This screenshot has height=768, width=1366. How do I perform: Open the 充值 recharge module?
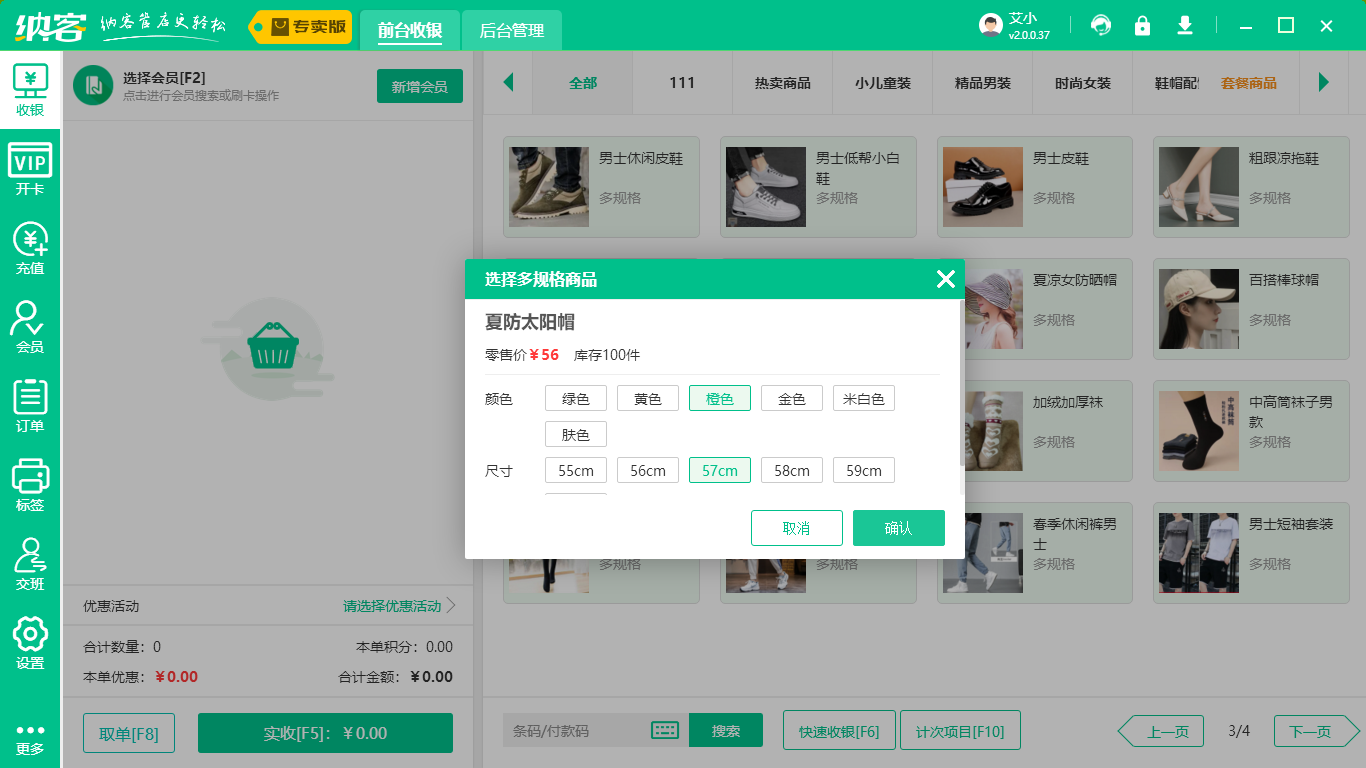[x=30, y=248]
